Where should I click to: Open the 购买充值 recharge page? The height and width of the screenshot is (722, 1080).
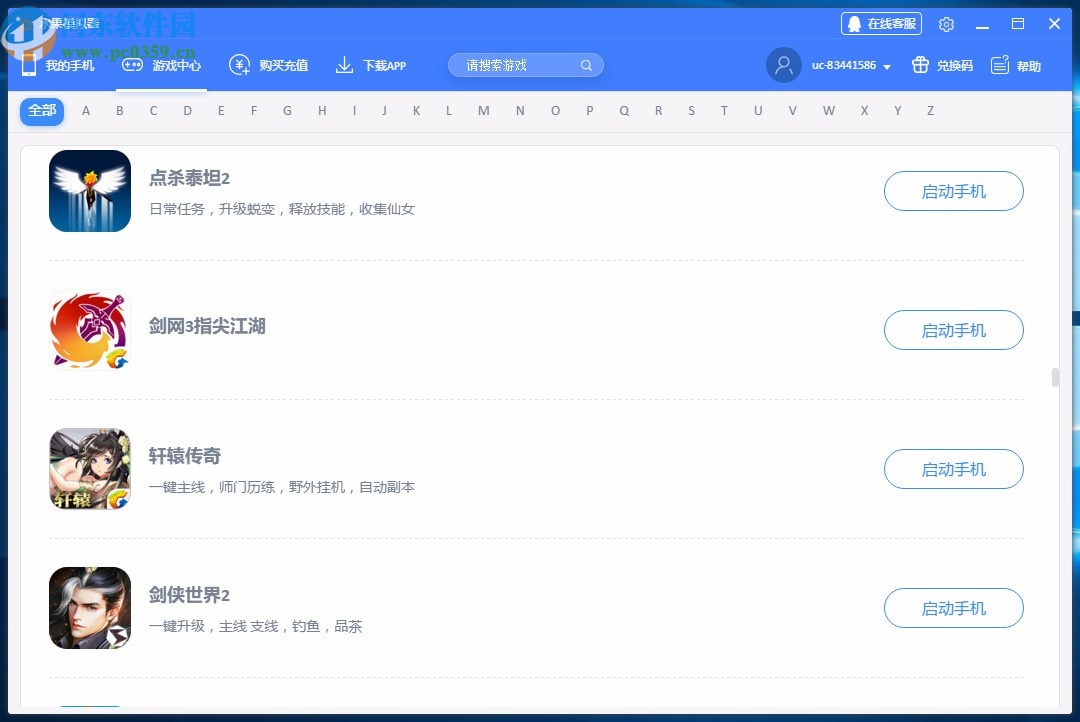pyautogui.click(x=268, y=64)
